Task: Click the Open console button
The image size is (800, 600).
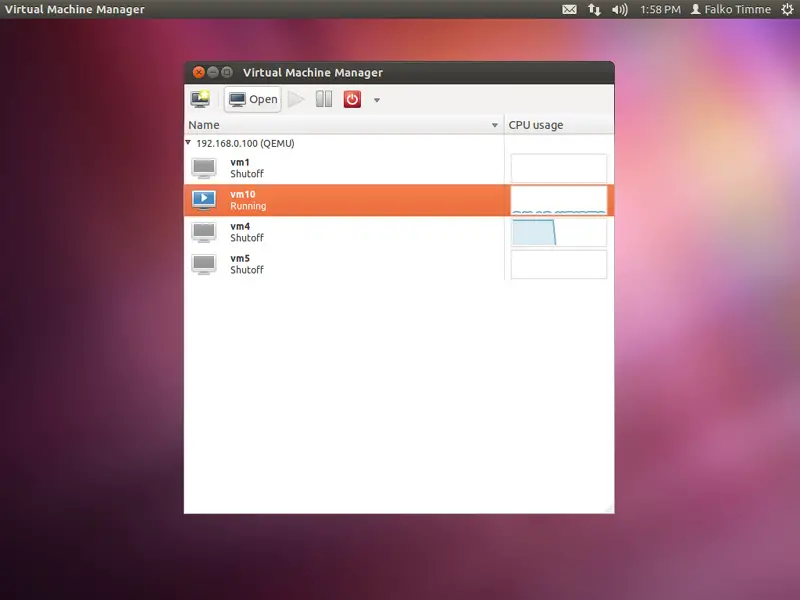Action: [253, 99]
